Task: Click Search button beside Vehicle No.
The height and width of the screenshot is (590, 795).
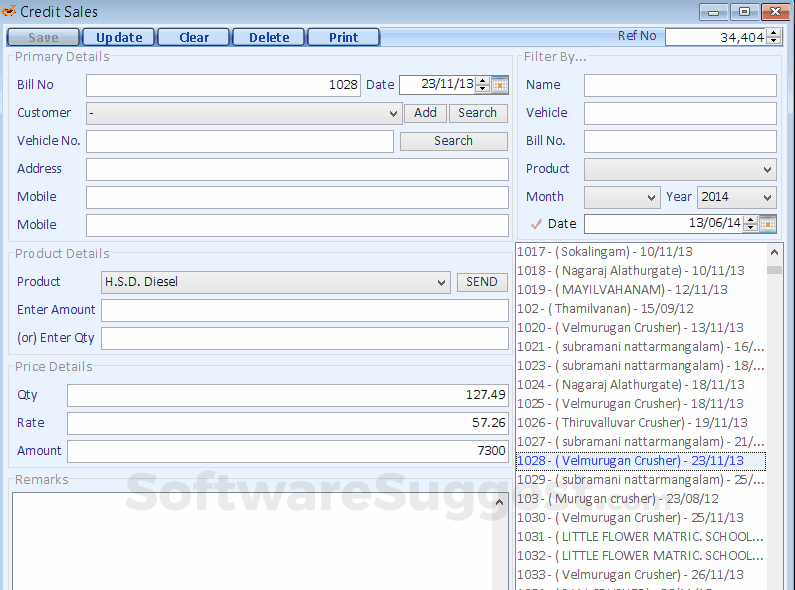Action: tap(453, 141)
